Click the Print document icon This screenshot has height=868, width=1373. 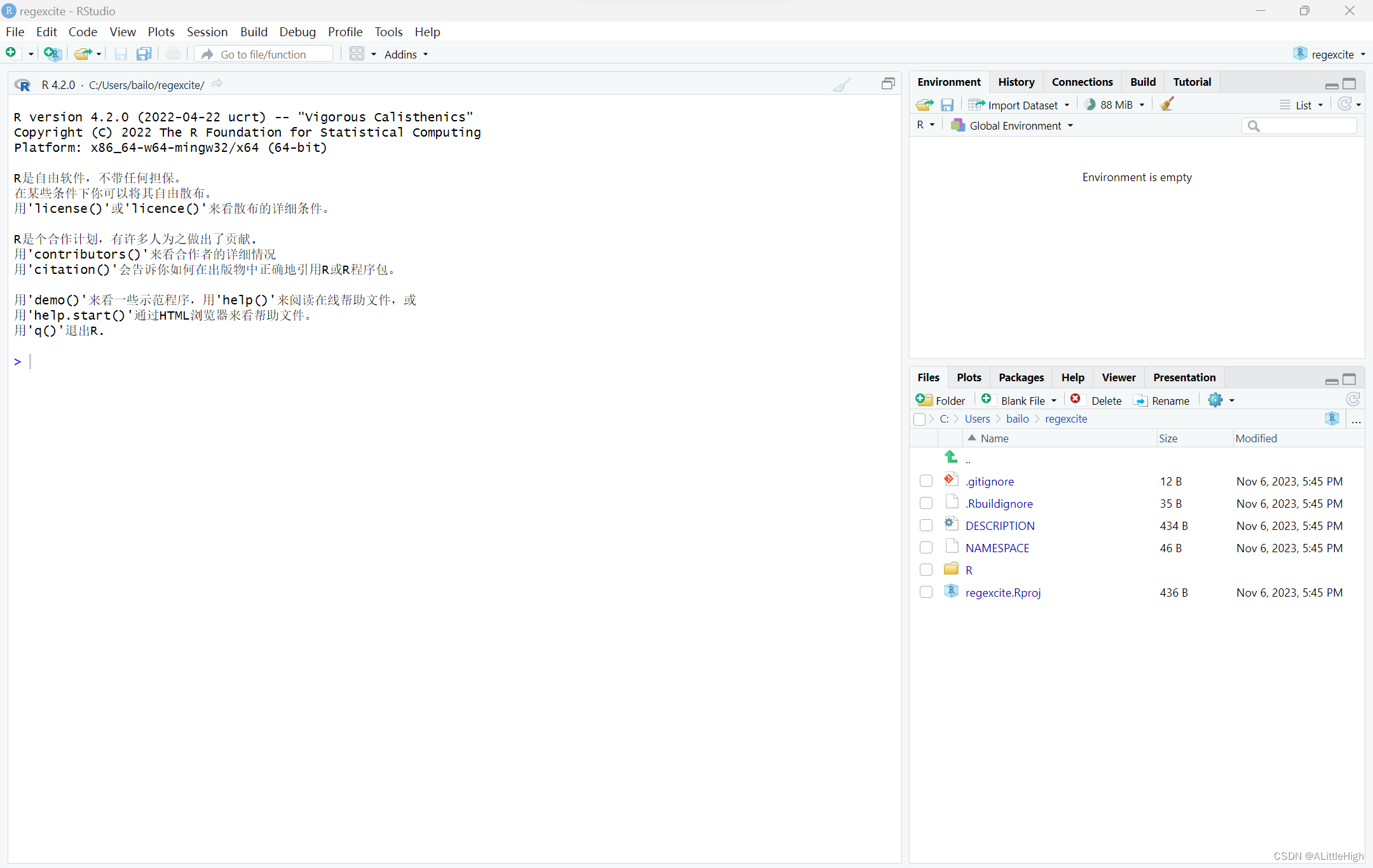pos(174,54)
